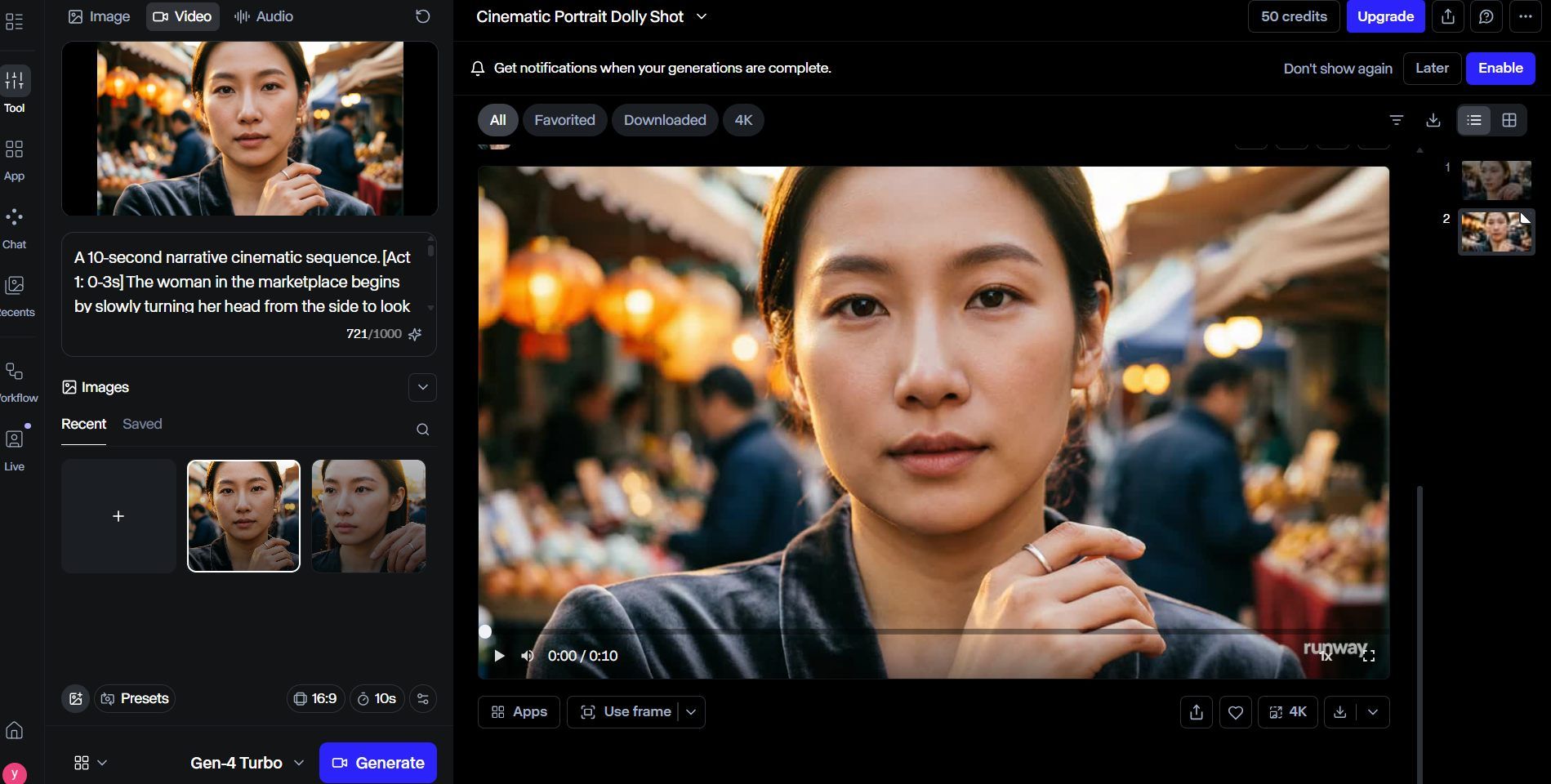Image resolution: width=1551 pixels, height=784 pixels.
Task: Open the feedback chat bubble icon
Action: click(x=1486, y=16)
